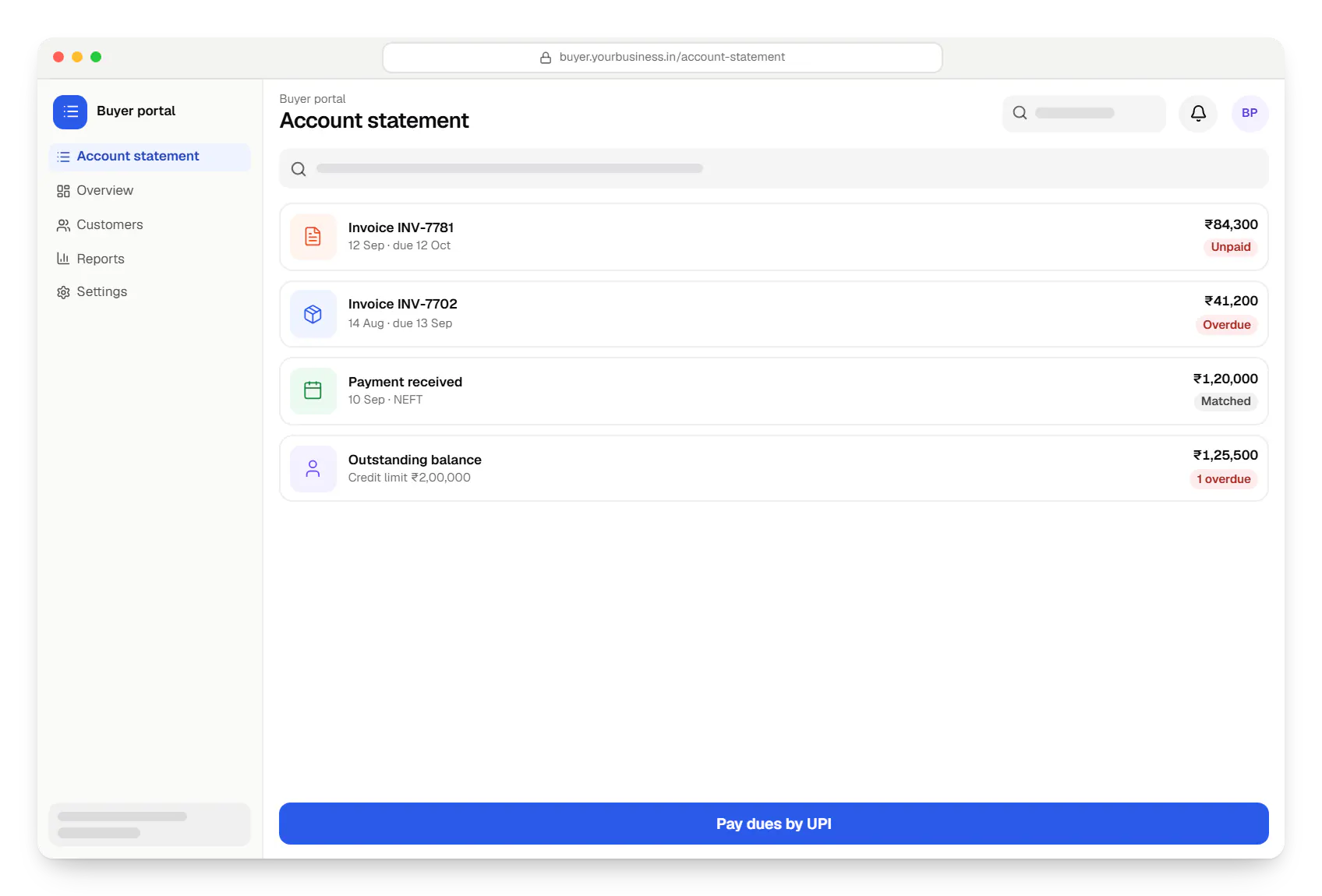Click the Unpaid status badge
This screenshot has height=896, width=1322.
pos(1230,247)
